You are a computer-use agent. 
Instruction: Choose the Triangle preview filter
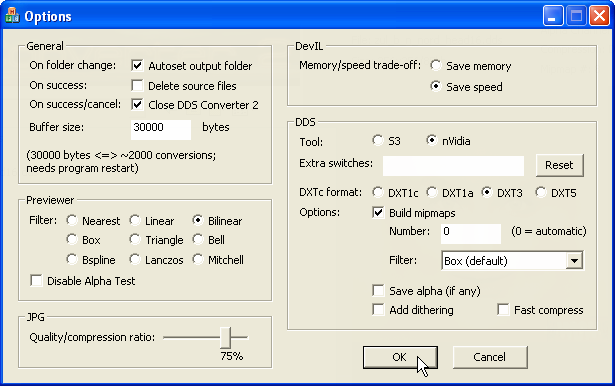click(135, 239)
